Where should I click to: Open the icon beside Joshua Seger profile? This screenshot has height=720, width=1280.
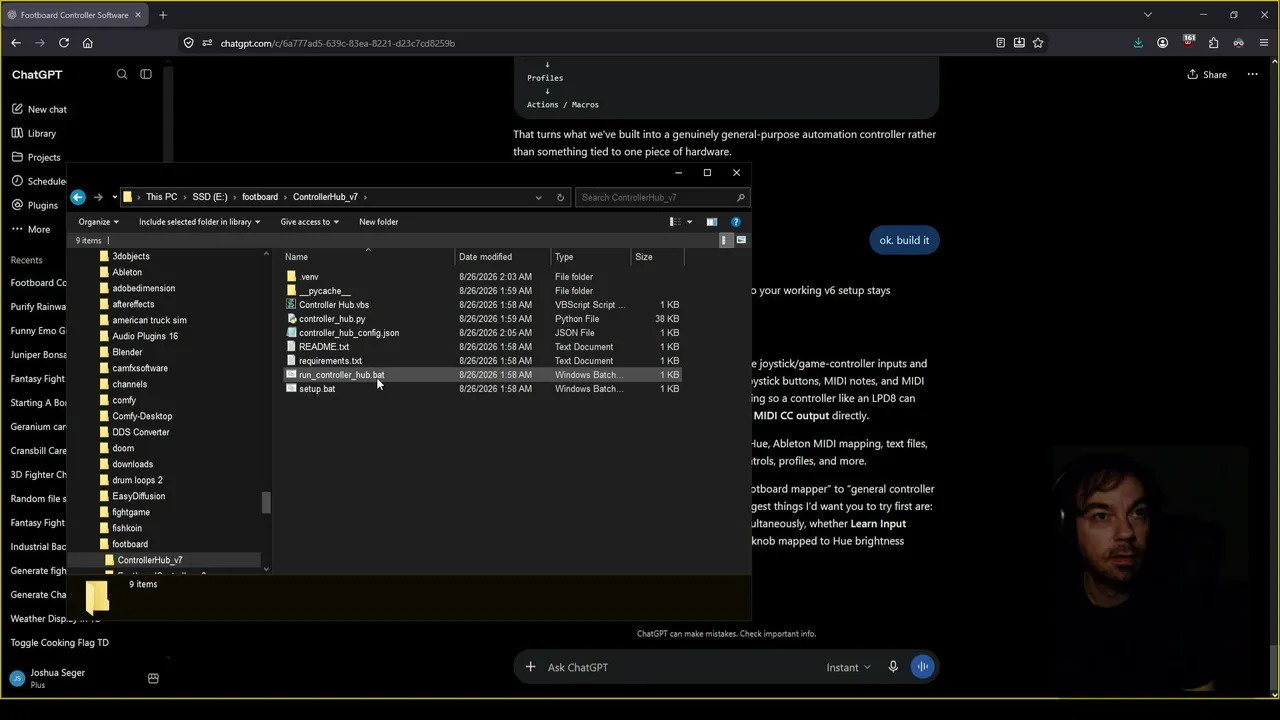click(x=153, y=679)
